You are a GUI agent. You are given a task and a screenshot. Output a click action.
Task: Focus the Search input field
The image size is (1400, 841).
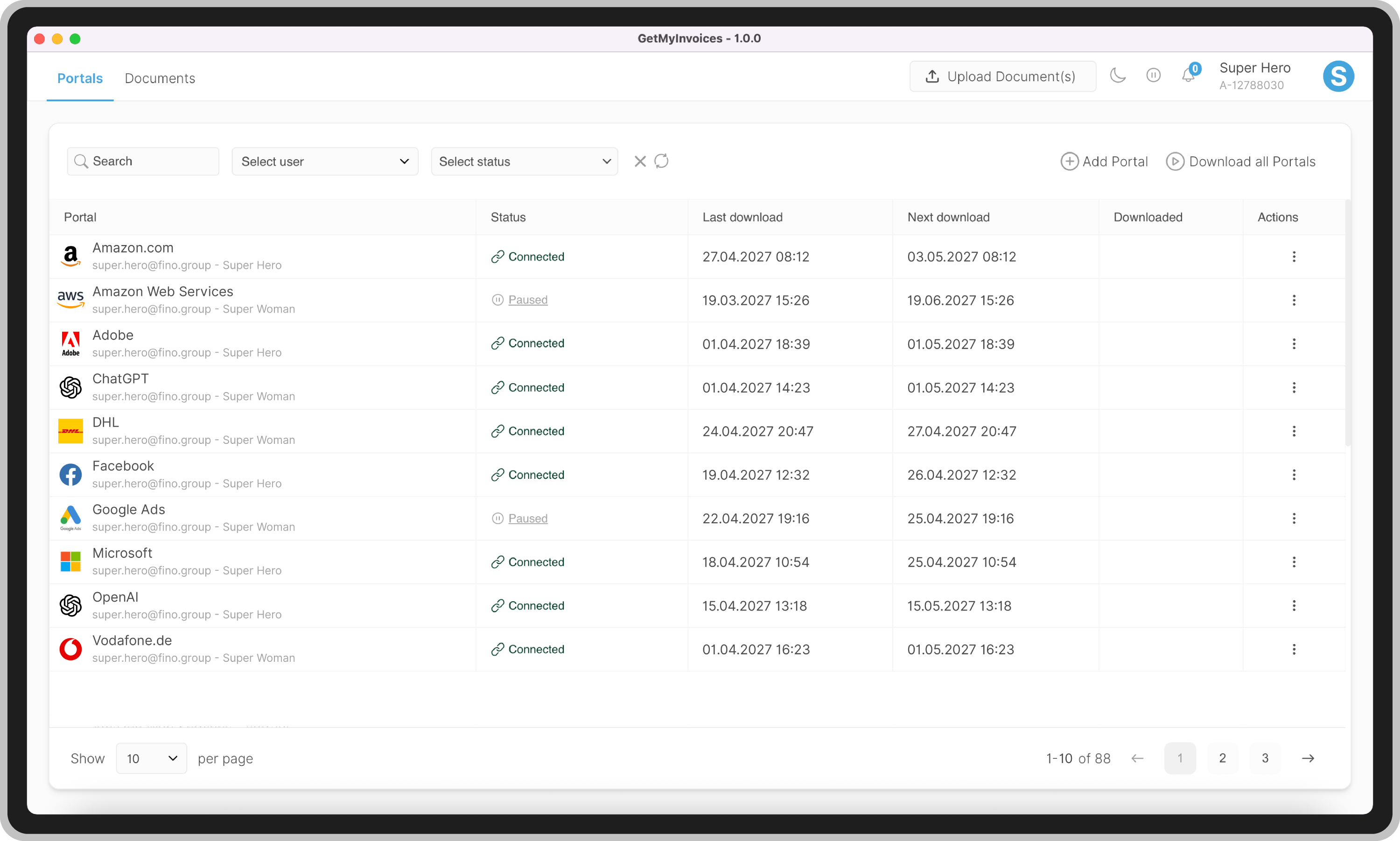143,161
